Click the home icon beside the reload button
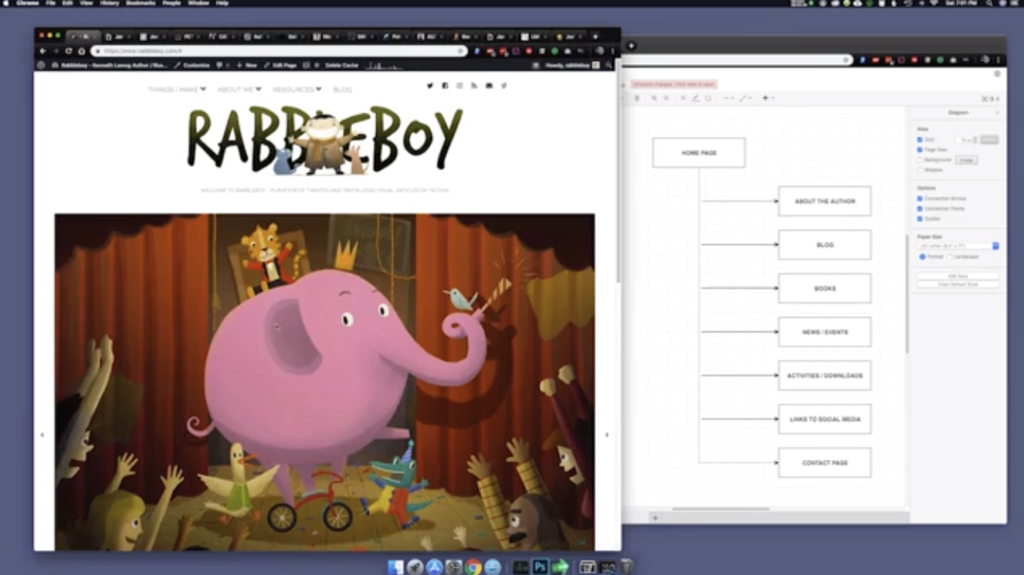 click(82, 51)
